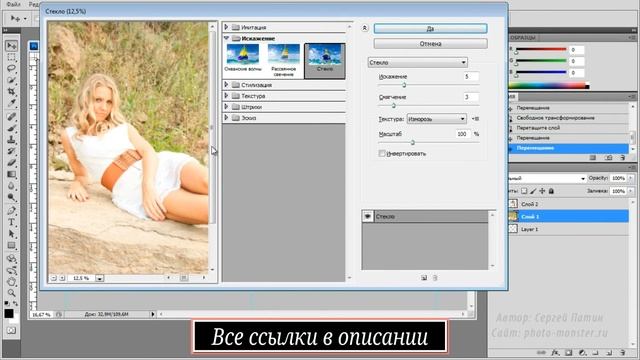Image resolution: width=640 pixels, height=360 pixels.
Task: Adjust the Искажение slider
Action: point(404,85)
